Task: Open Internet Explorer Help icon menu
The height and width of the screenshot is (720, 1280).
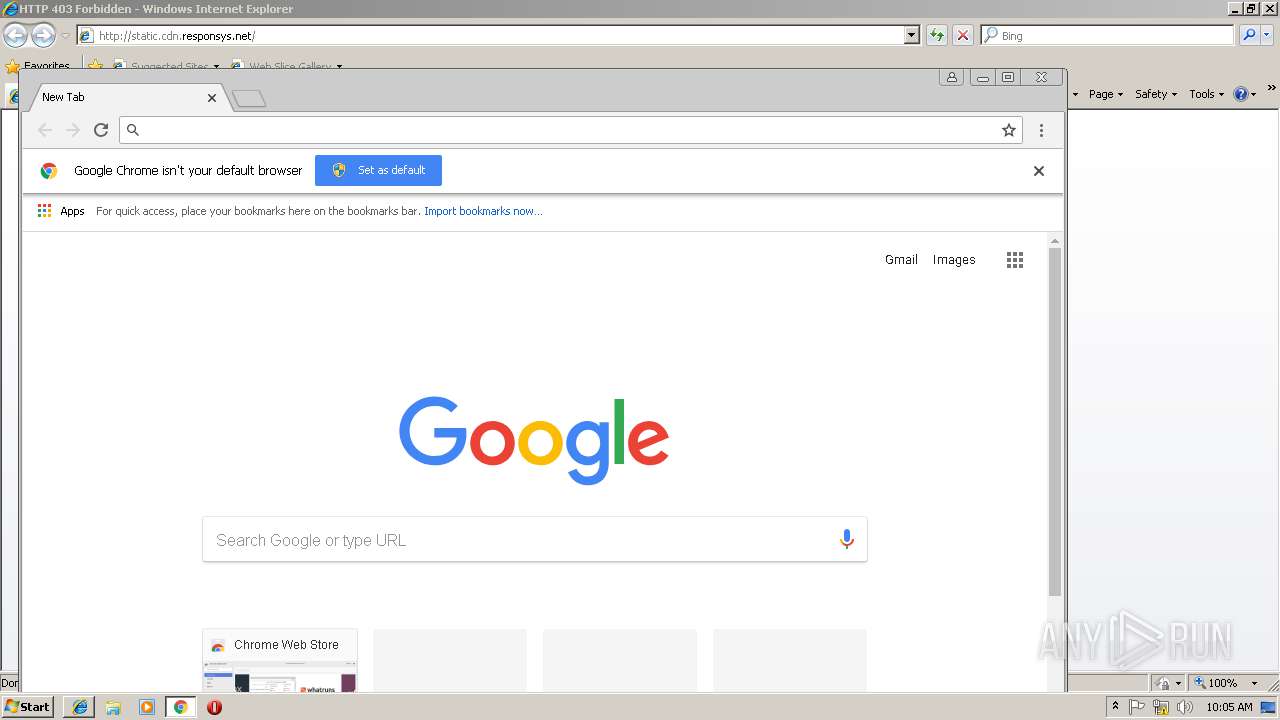Action: (1245, 94)
